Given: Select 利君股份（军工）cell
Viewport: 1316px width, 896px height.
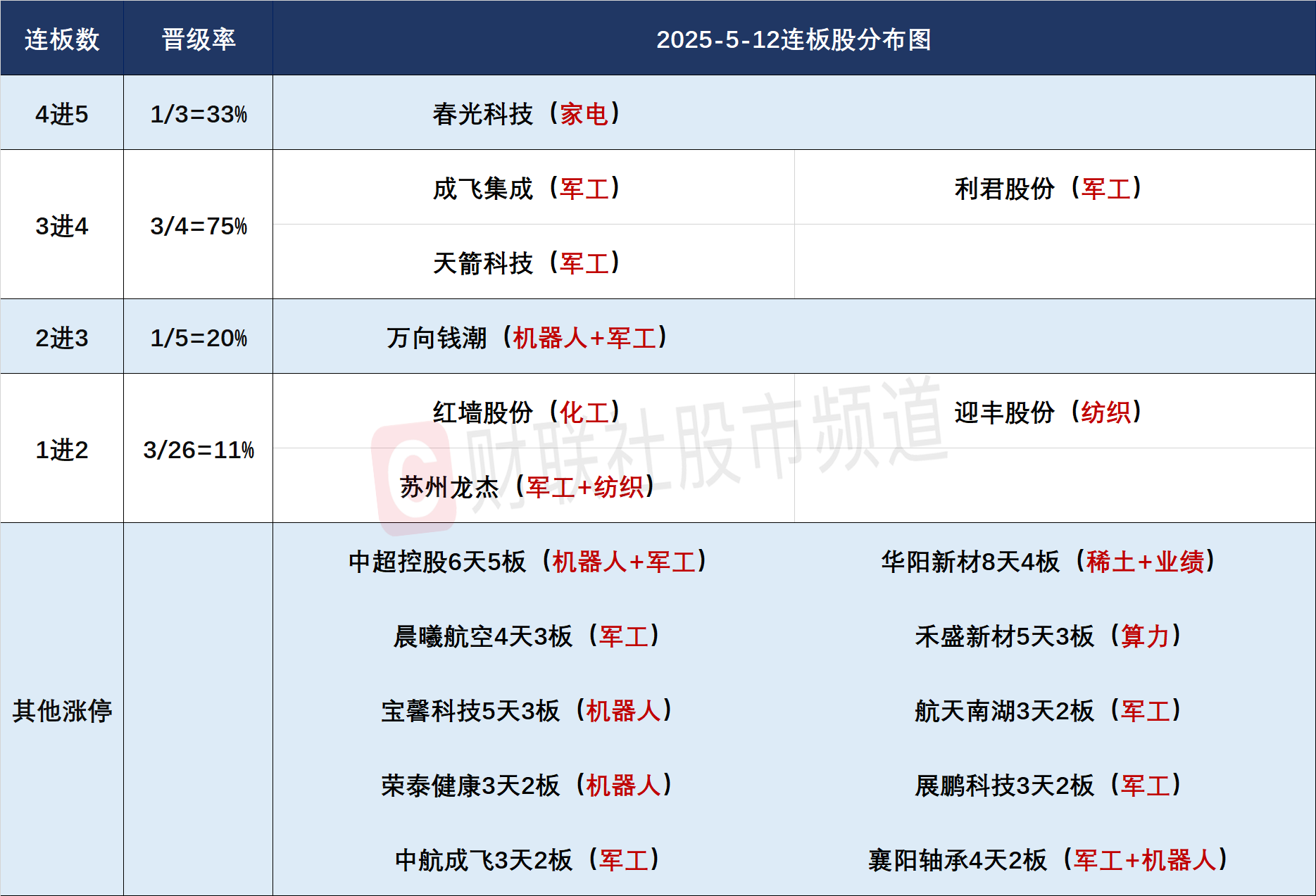Looking at the screenshot, I should (1048, 188).
